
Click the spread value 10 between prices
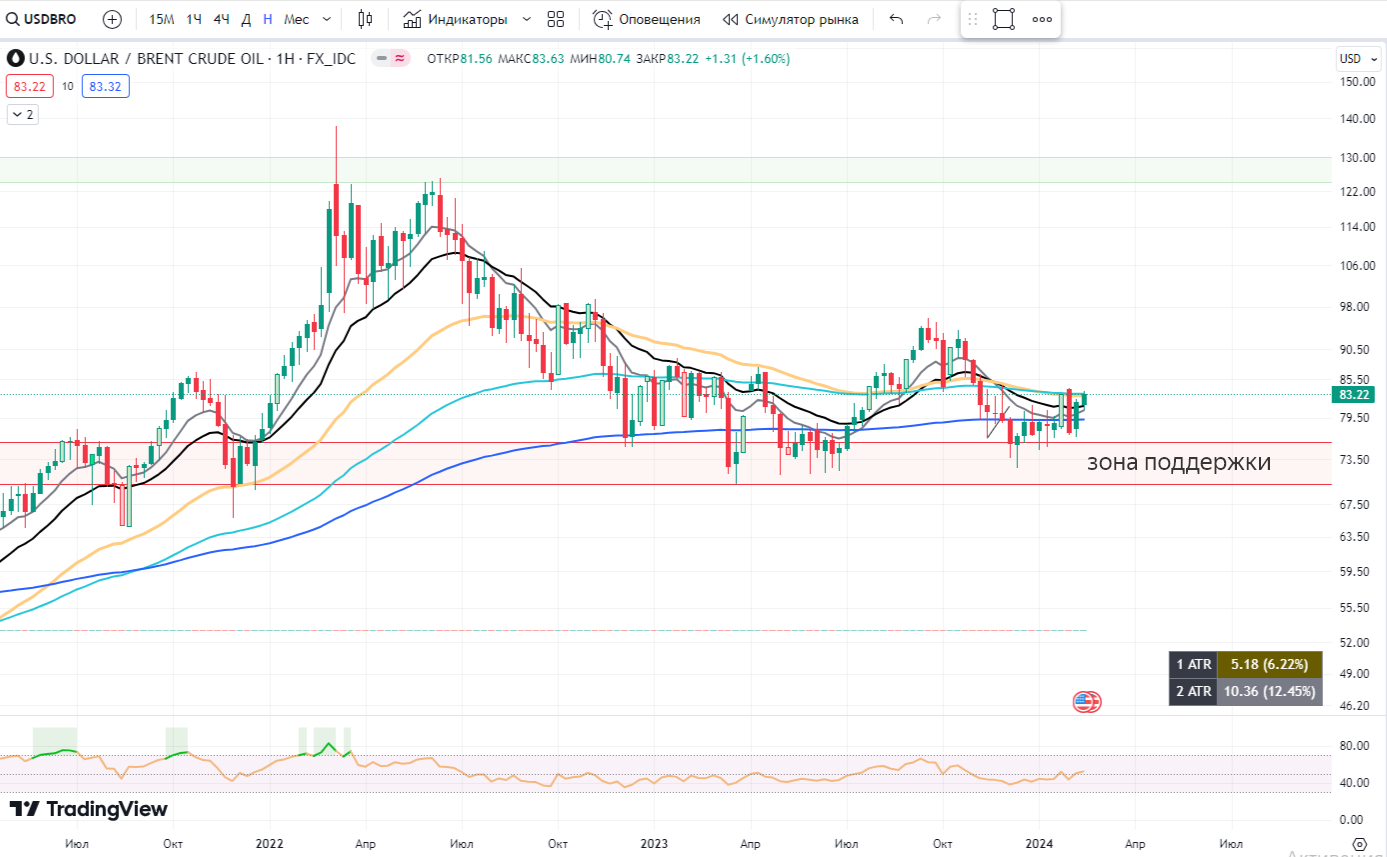click(67, 87)
